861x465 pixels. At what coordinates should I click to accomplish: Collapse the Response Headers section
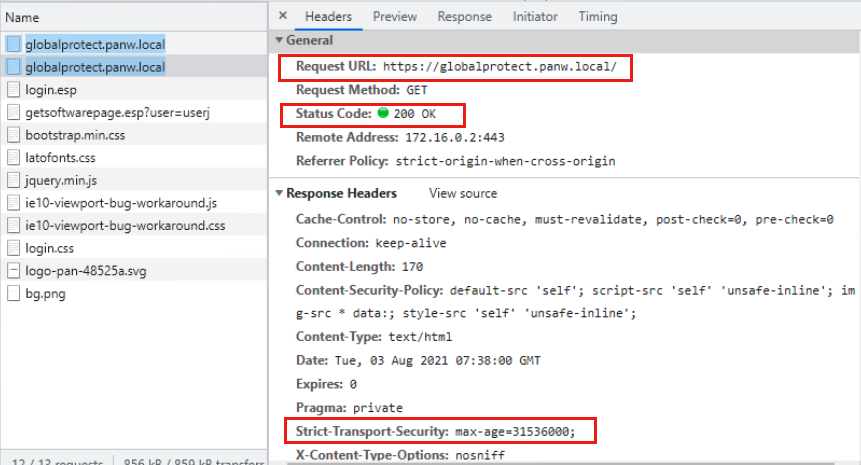[x=279, y=194]
